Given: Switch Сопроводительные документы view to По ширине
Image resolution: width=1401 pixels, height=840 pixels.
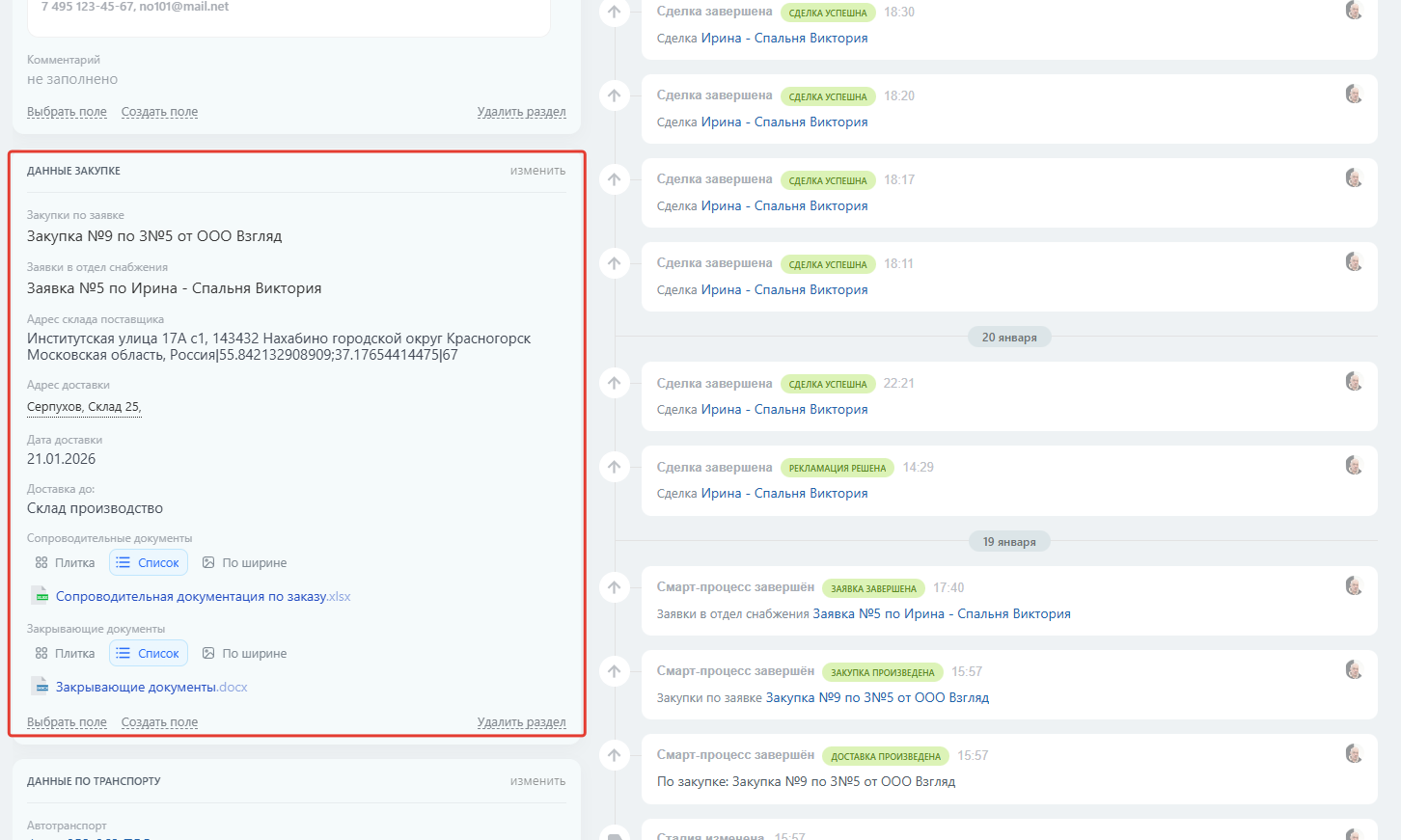Looking at the screenshot, I should 245,563.
